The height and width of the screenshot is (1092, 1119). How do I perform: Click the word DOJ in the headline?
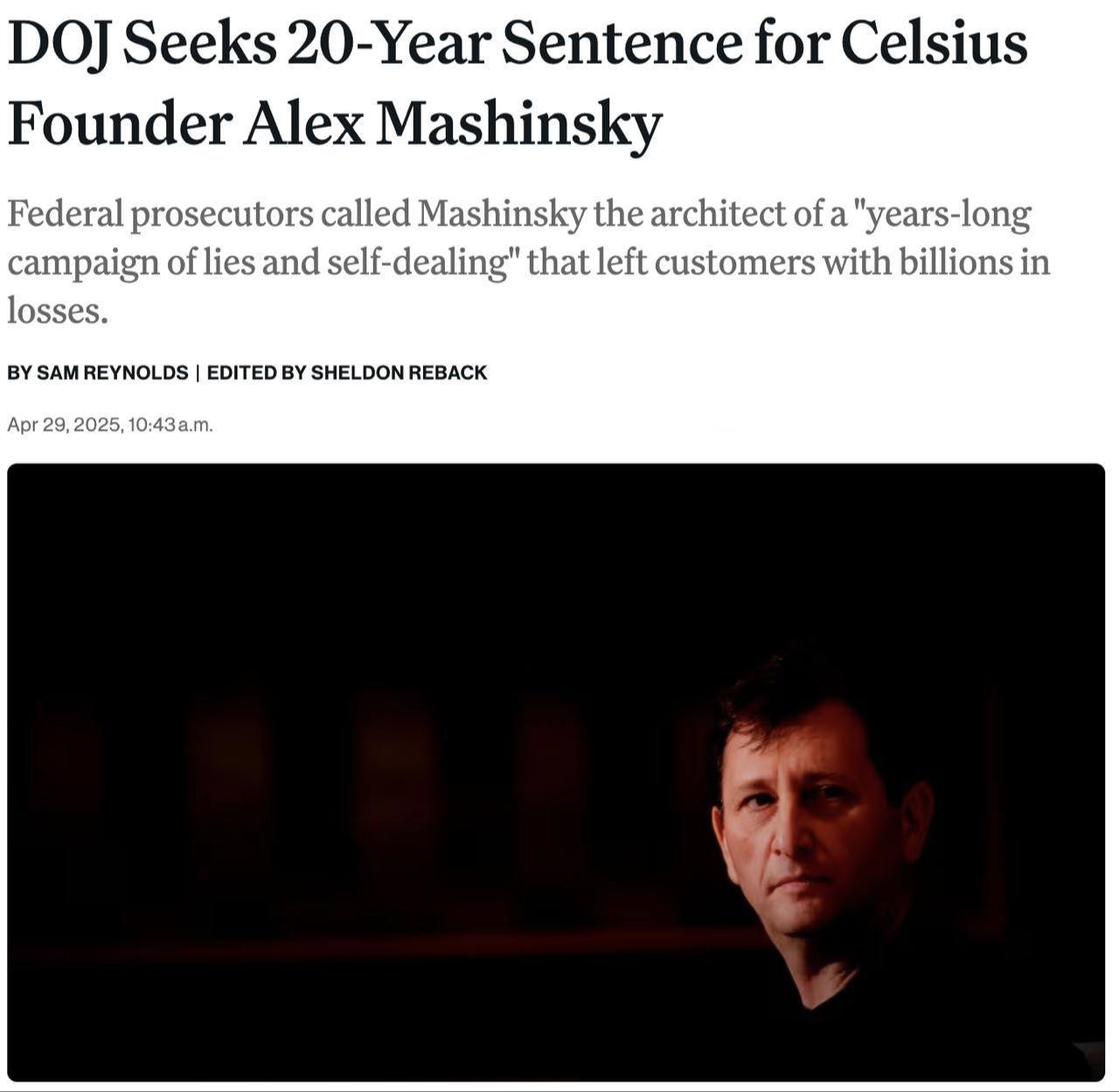coord(60,43)
